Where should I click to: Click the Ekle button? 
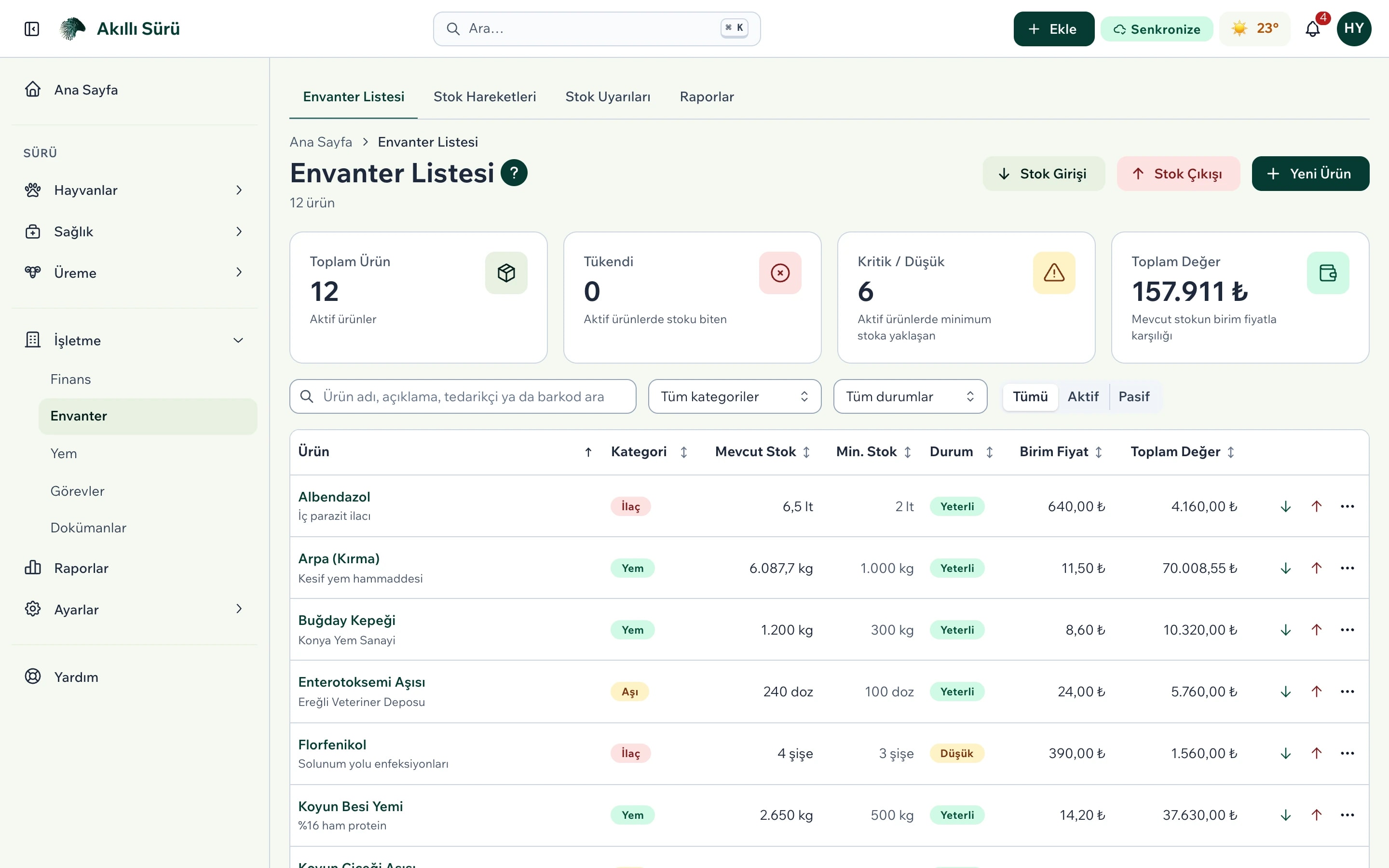[1053, 29]
